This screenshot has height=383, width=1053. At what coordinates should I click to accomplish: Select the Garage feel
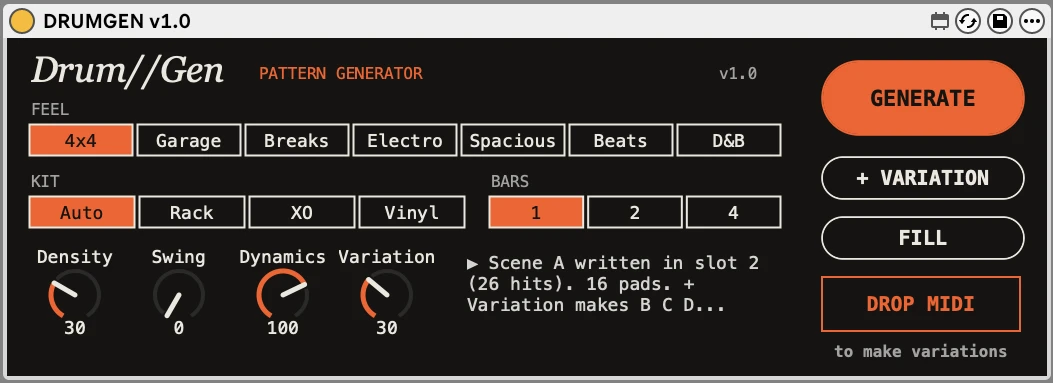pos(189,140)
